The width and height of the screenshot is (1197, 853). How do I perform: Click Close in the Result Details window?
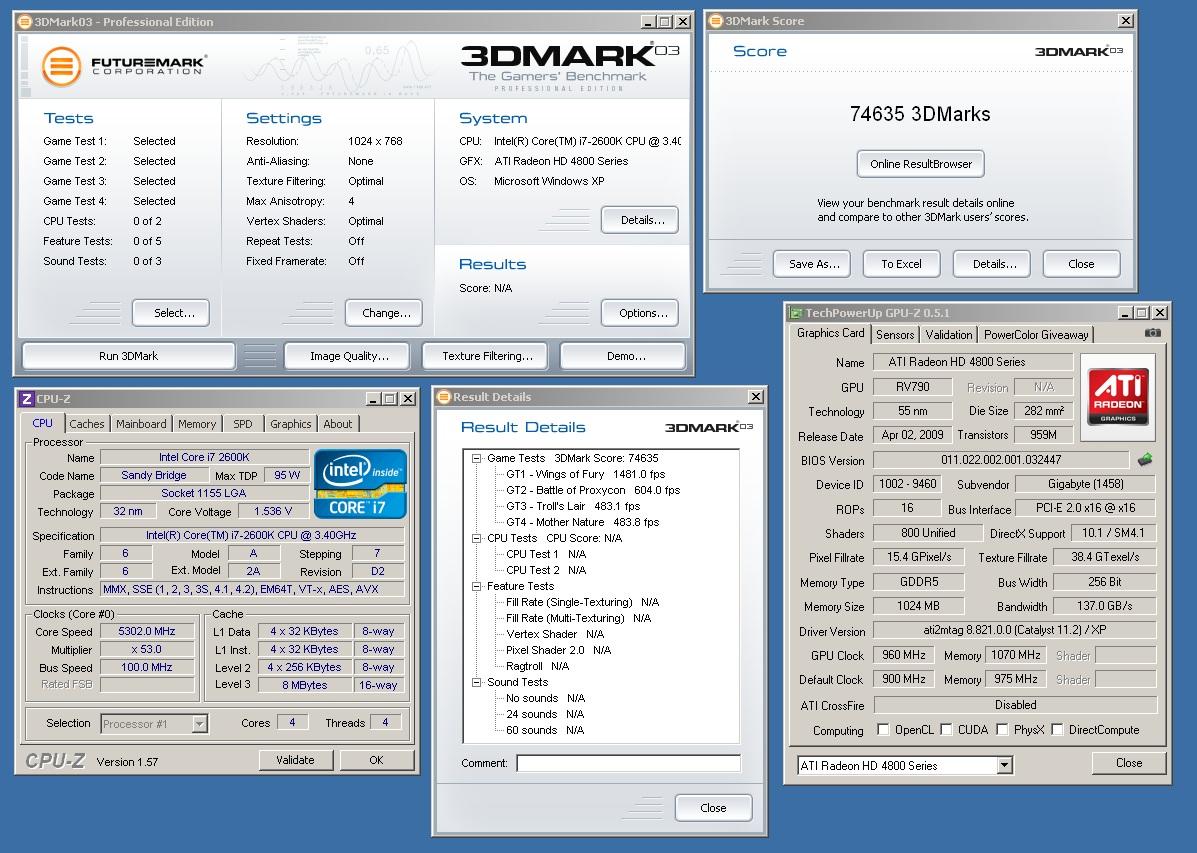click(x=714, y=808)
